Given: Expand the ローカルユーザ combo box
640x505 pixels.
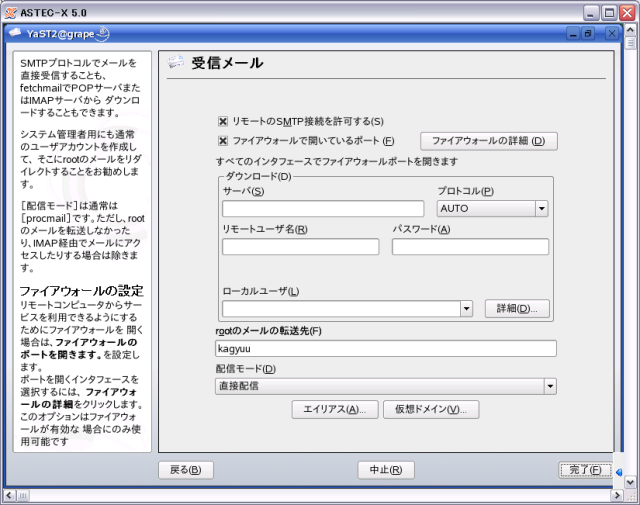Looking at the screenshot, I should [466, 309].
